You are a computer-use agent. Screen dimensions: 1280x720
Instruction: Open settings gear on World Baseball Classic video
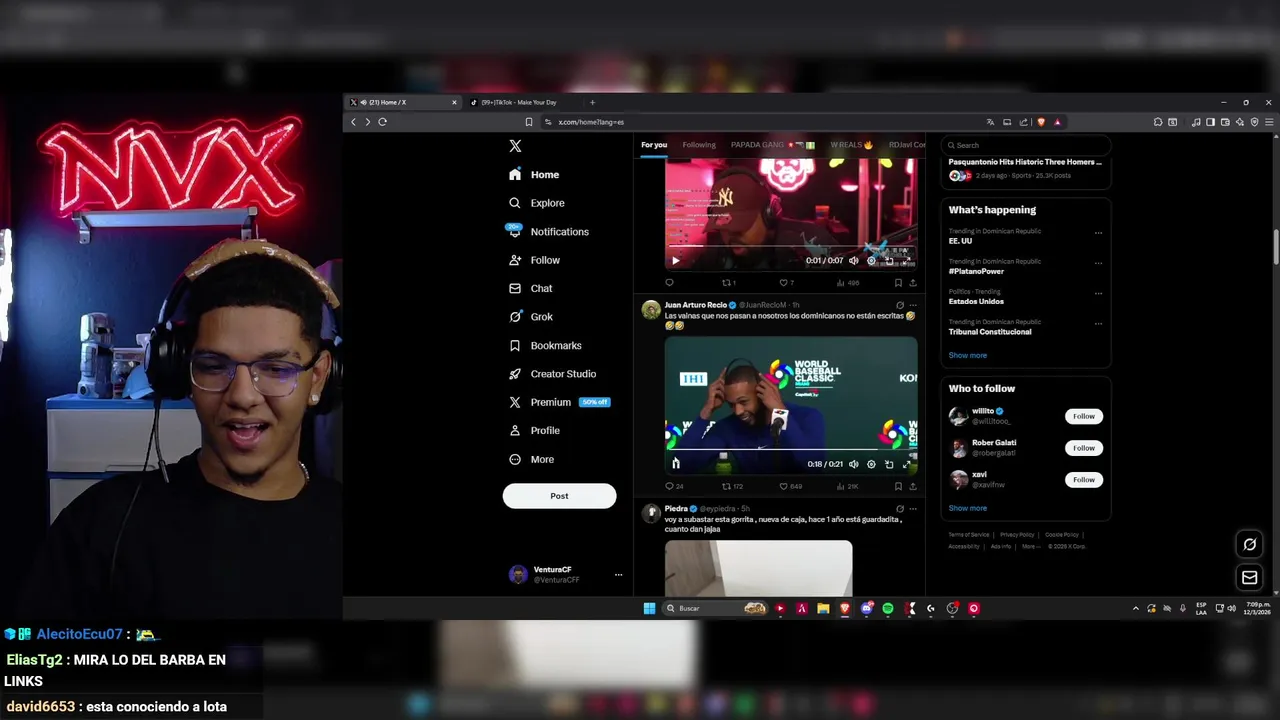click(x=871, y=464)
